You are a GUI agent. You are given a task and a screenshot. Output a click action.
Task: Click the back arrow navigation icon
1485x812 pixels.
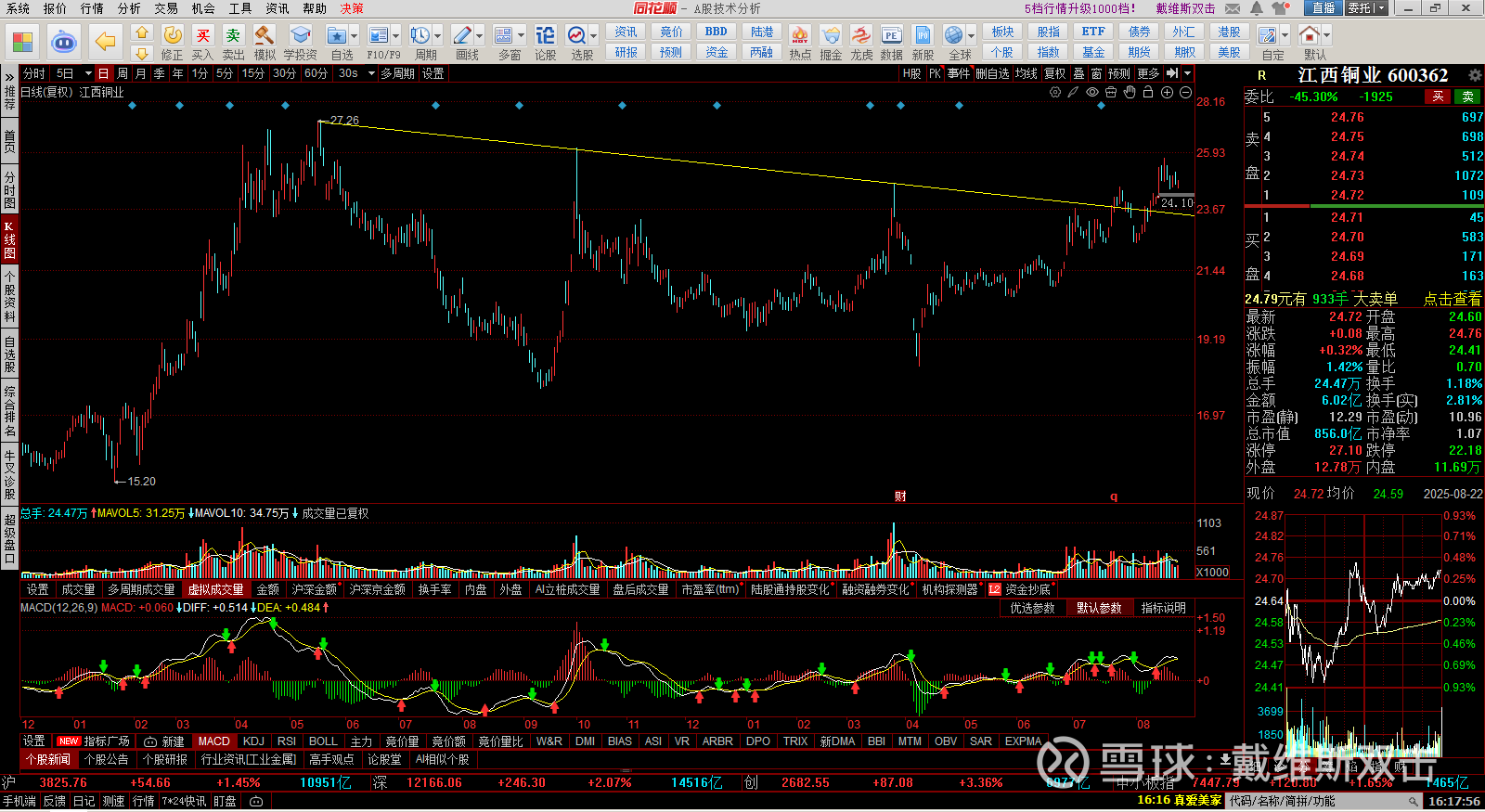pyautogui.click(x=105, y=42)
